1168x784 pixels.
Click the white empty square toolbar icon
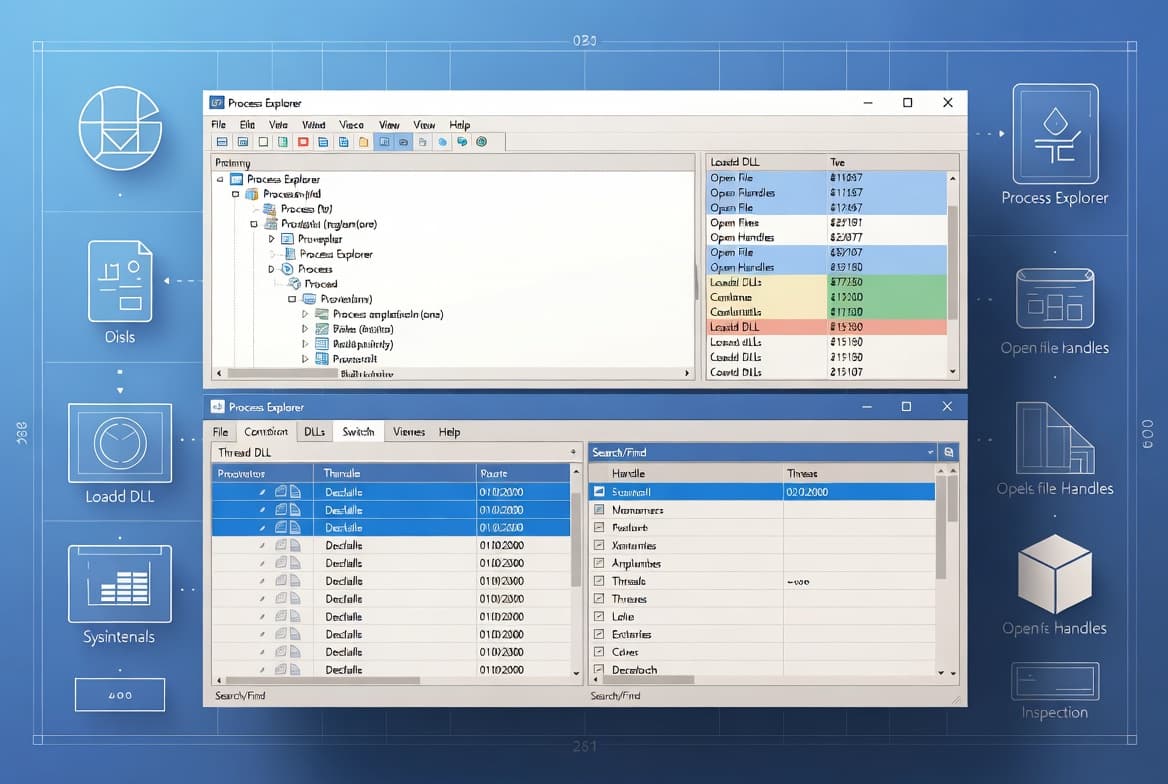263,142
